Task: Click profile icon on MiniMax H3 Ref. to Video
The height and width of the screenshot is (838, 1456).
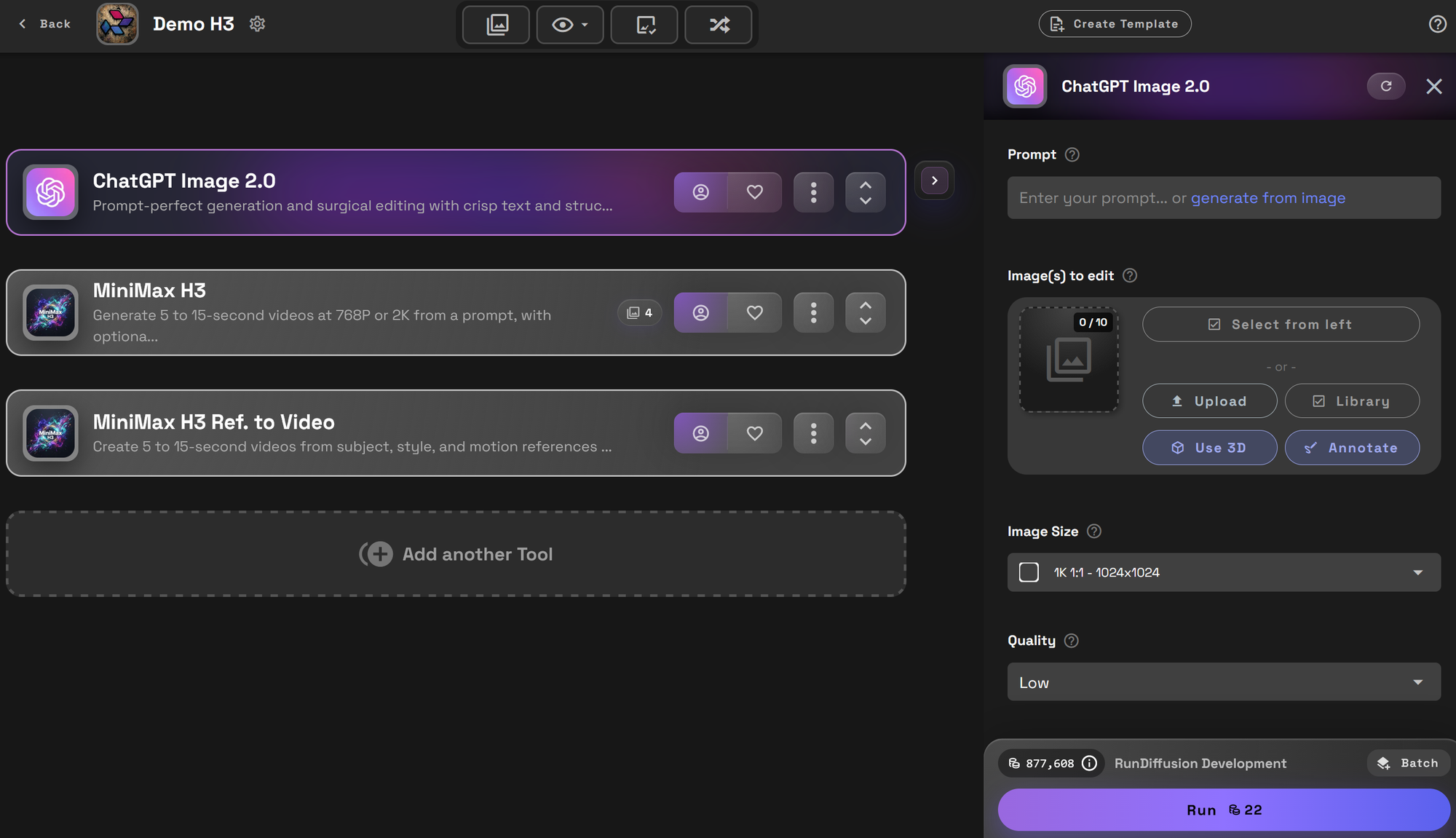Action: coord(700,433)
